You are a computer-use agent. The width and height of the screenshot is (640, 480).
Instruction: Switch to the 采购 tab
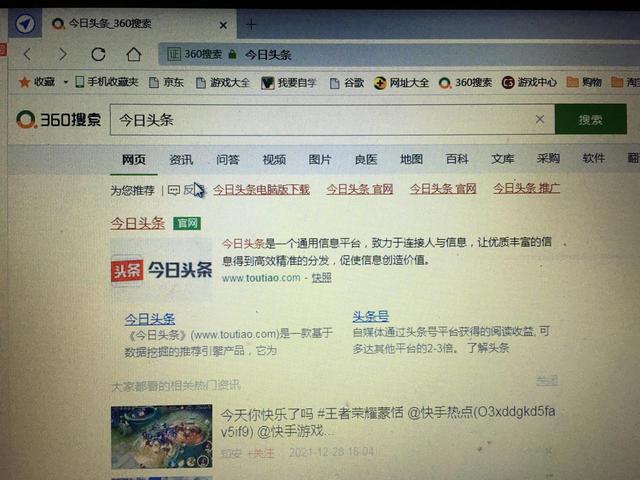point(548,158)
